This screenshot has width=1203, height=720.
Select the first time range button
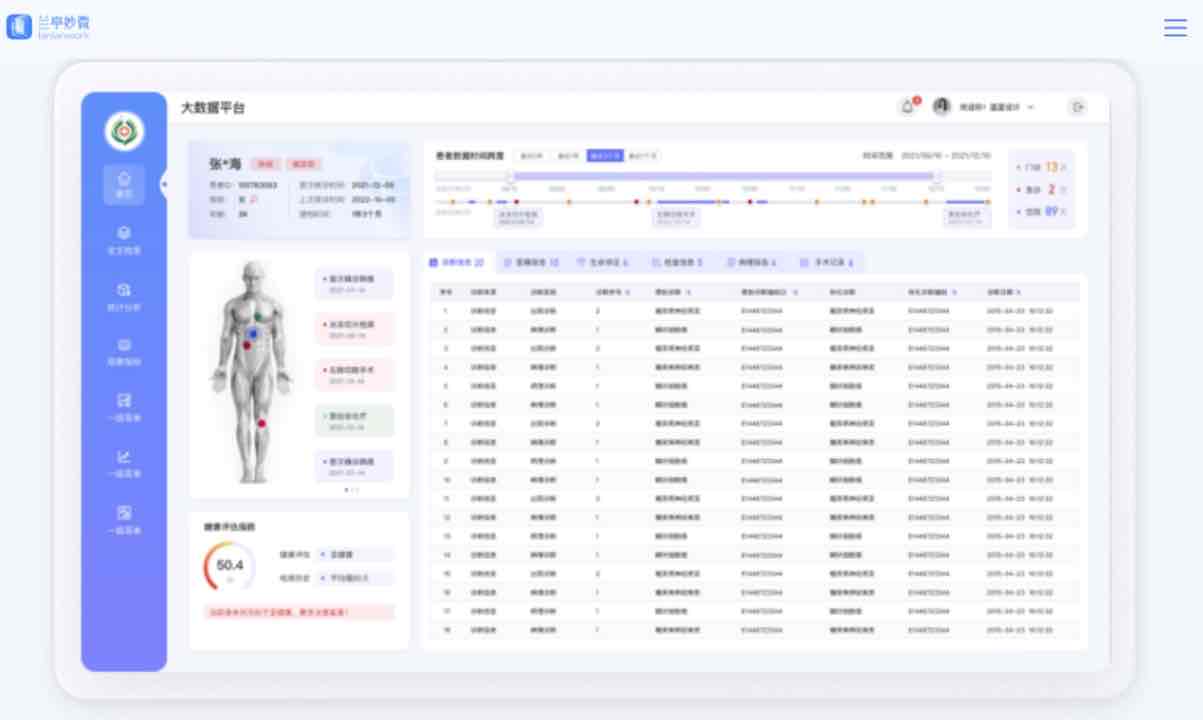tap(531, 156)
